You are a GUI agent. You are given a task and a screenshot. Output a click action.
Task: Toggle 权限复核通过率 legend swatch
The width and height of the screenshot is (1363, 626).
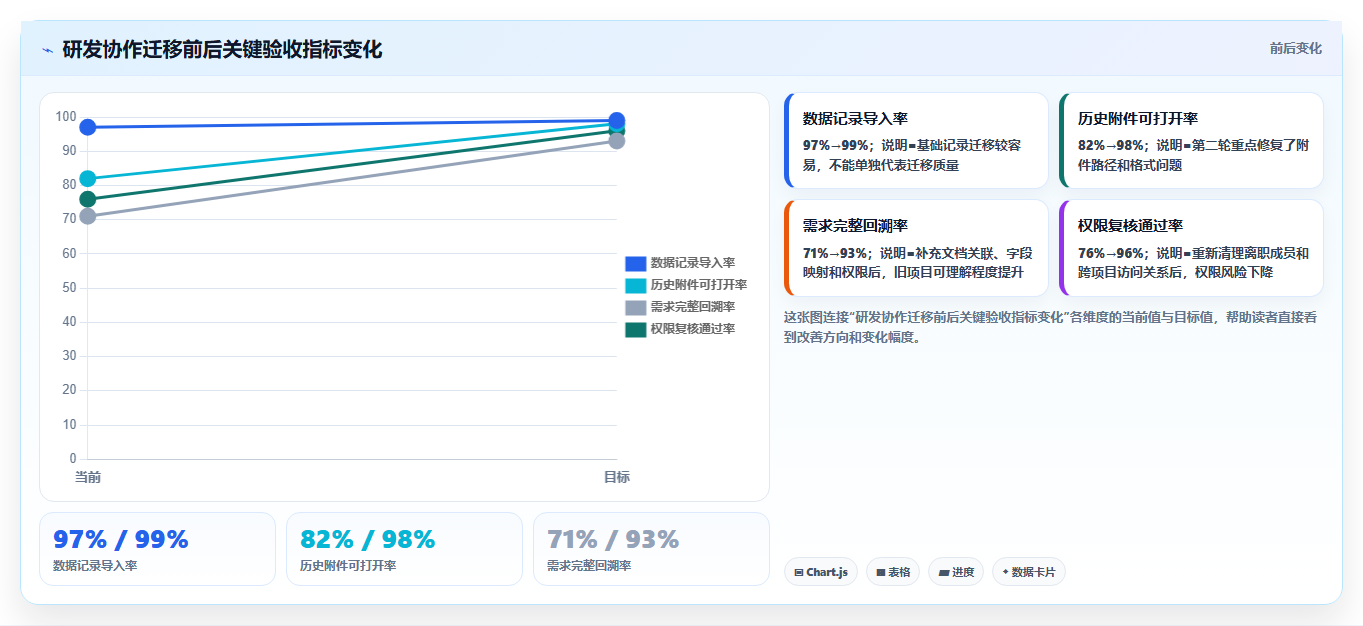pyautogui.click(x=635, y=329)
